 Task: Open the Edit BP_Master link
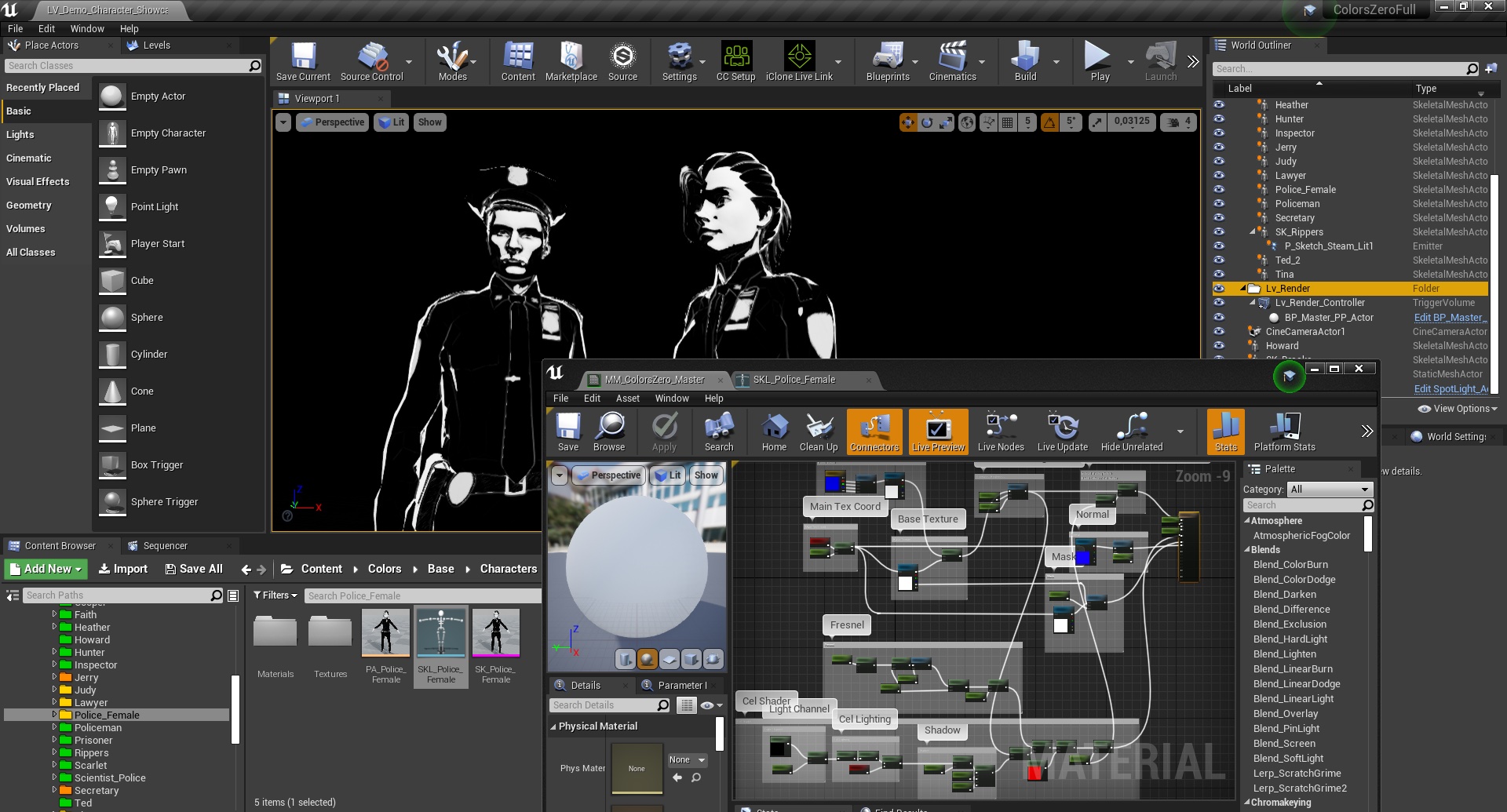(x=1449, y=318)
